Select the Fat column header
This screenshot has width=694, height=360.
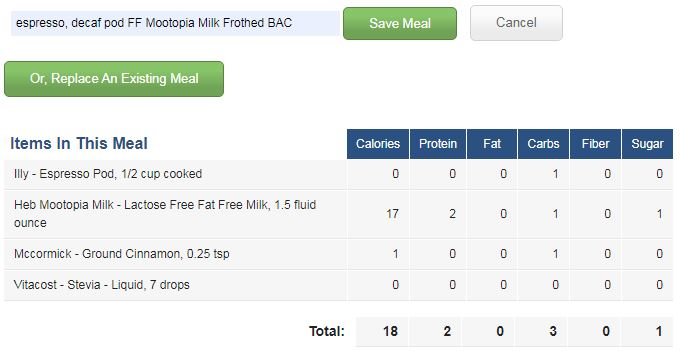492,144
